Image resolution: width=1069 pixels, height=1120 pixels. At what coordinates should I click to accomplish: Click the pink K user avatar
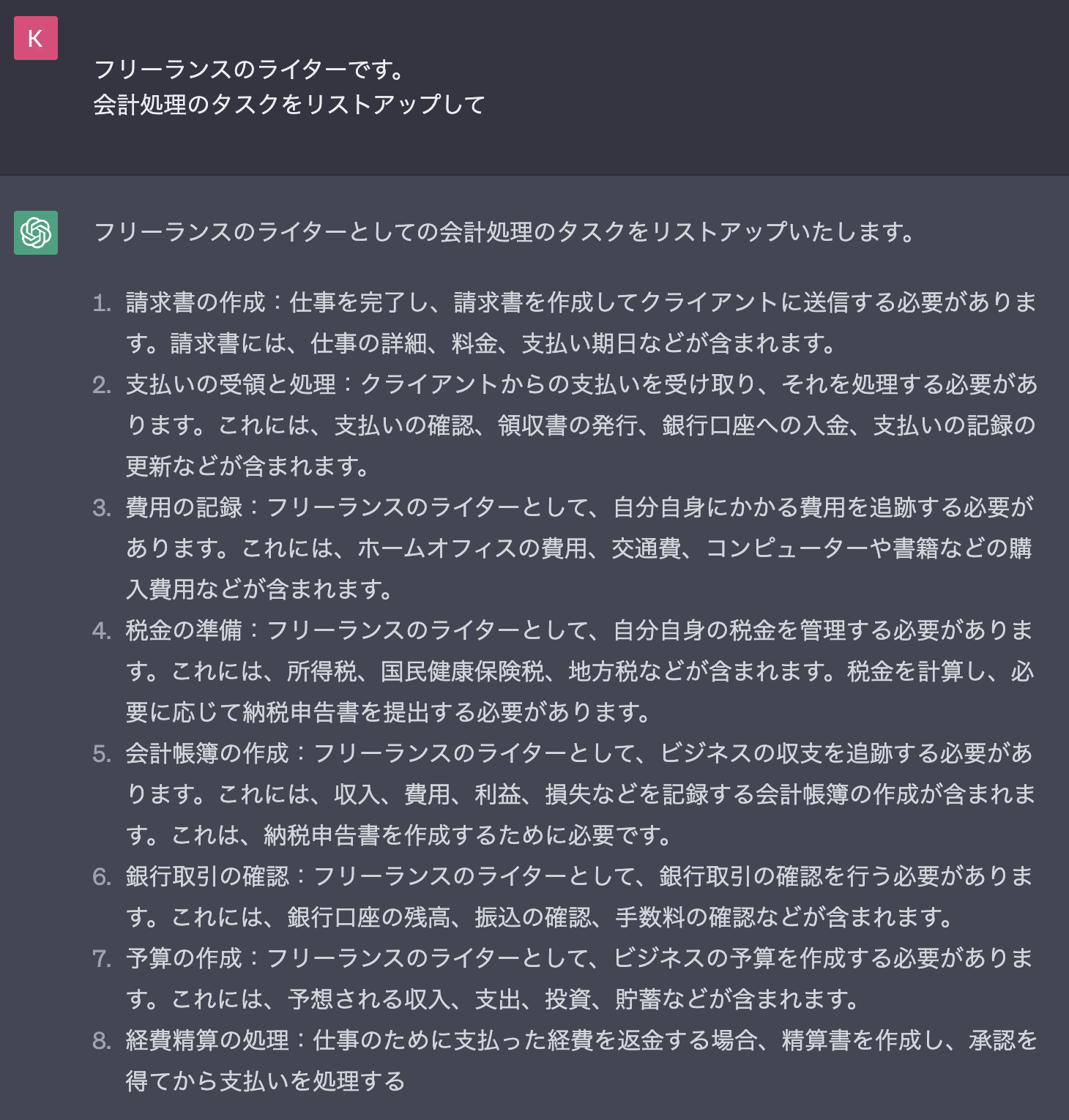[35, 38]
